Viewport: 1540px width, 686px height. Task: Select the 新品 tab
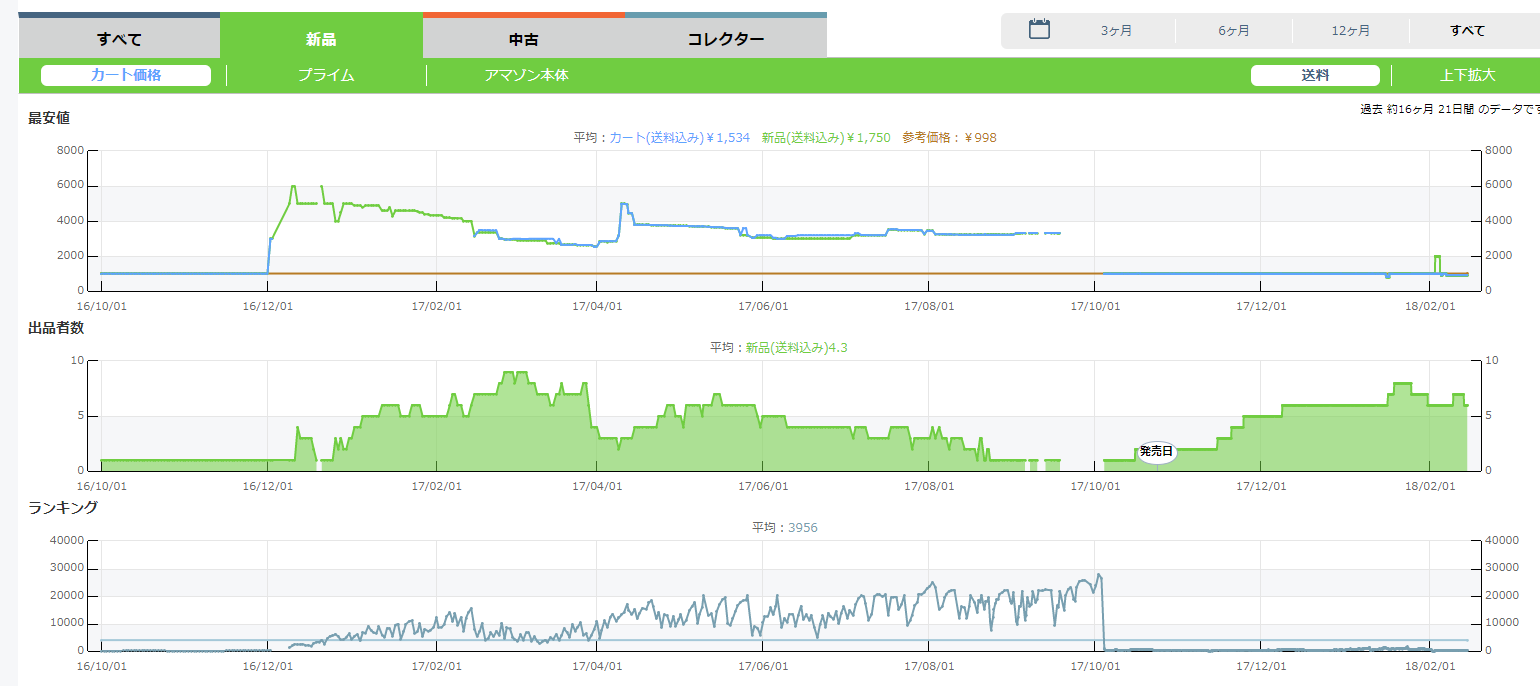tap(321, 39)
